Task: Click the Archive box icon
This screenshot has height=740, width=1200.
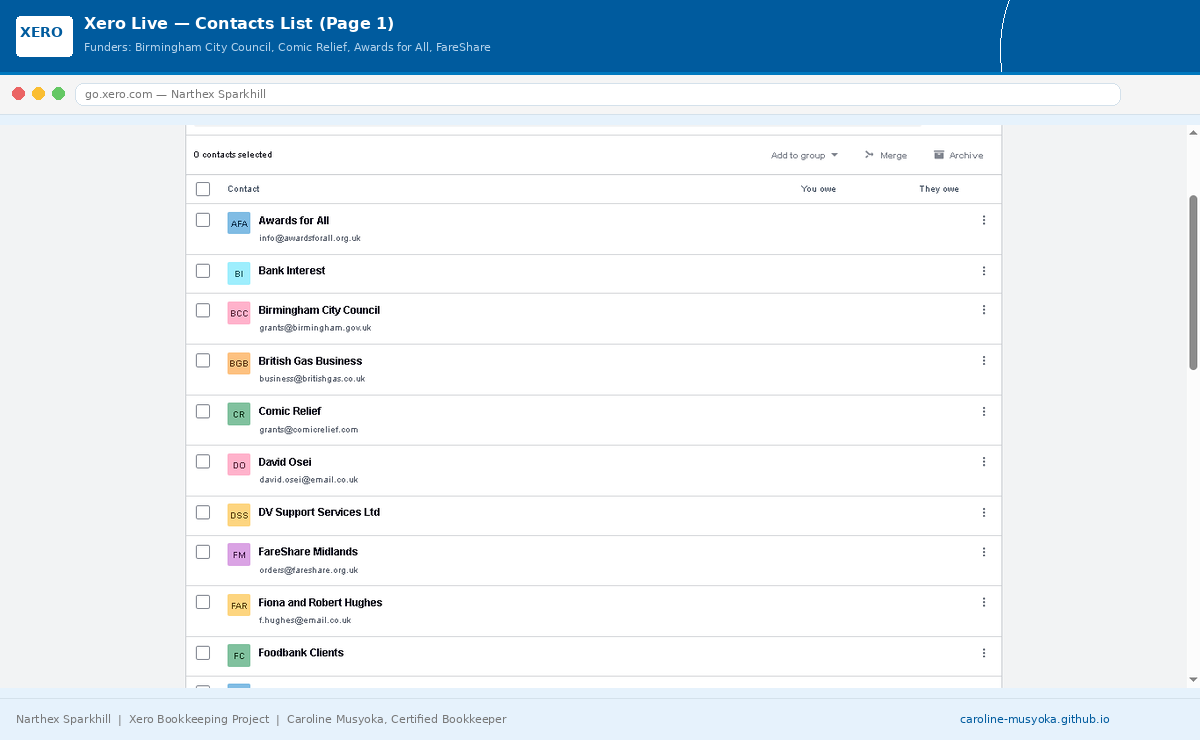Action: 939,155
